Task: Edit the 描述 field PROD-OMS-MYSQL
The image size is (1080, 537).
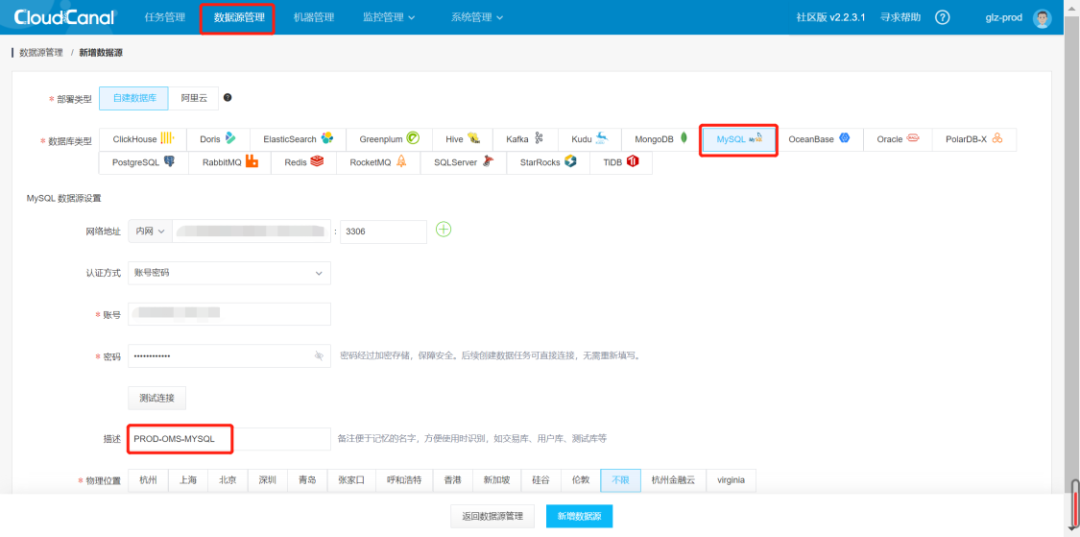Action: pos(229,439)
